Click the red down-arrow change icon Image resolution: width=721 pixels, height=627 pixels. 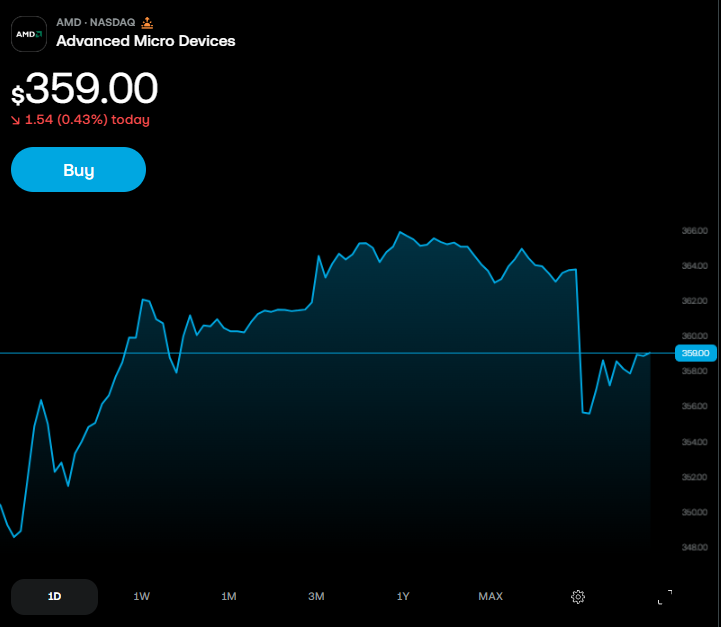16,120
